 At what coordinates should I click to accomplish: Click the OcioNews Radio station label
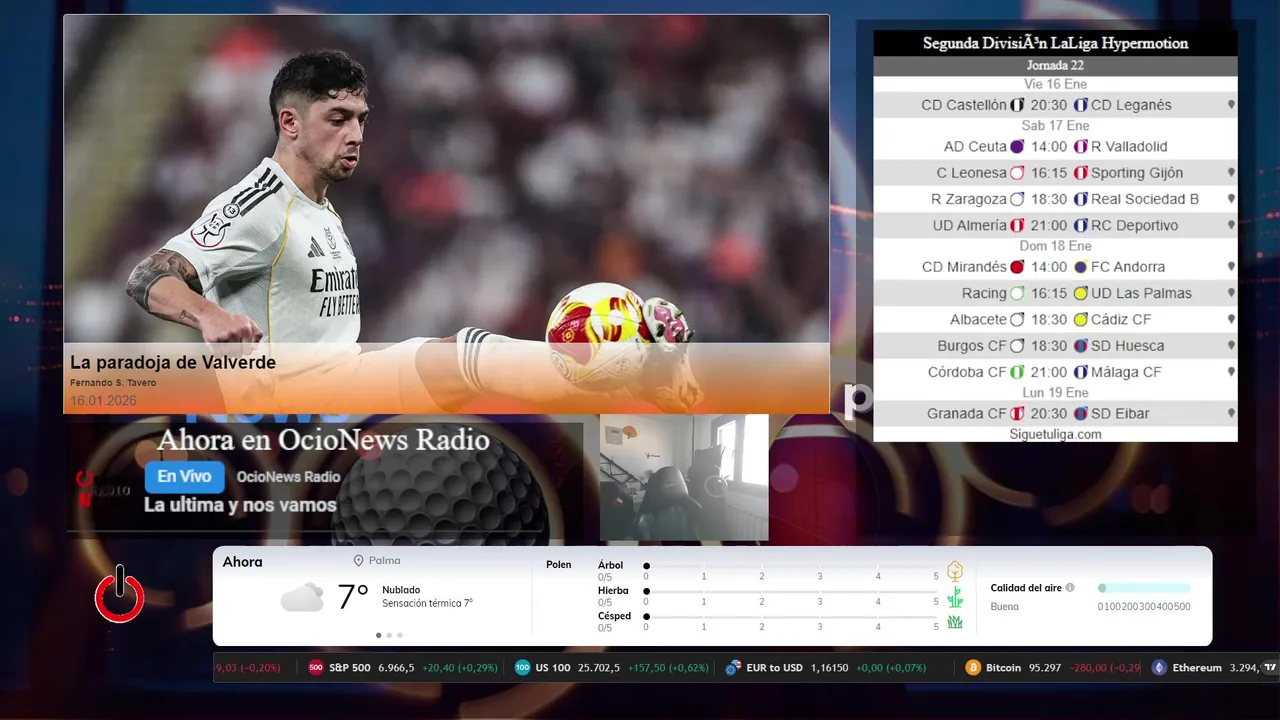[x=289, y=477]
